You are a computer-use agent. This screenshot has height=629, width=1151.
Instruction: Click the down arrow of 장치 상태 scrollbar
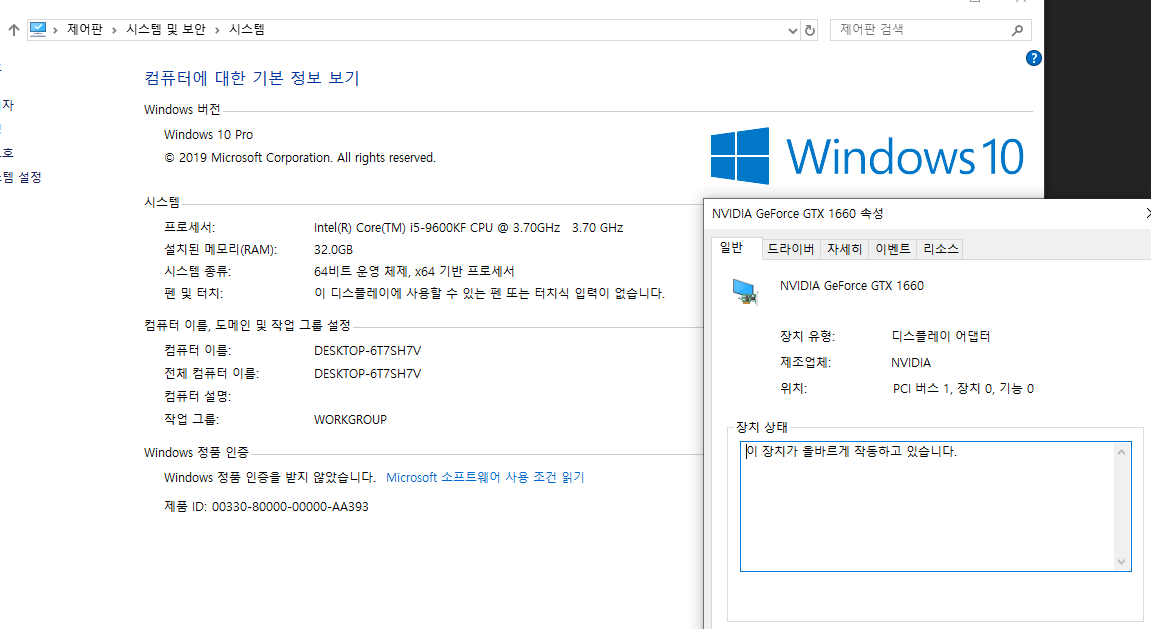1121,561
